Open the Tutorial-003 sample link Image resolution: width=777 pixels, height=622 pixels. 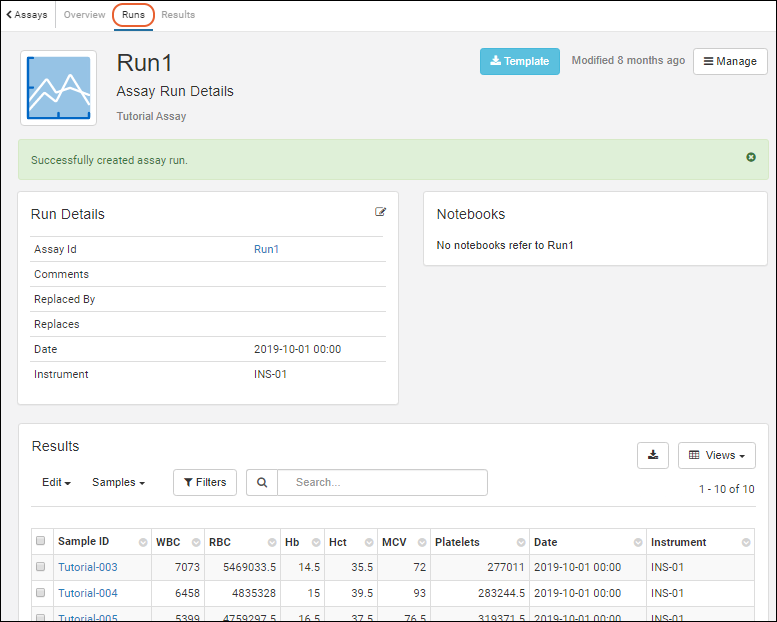(87, 567)
